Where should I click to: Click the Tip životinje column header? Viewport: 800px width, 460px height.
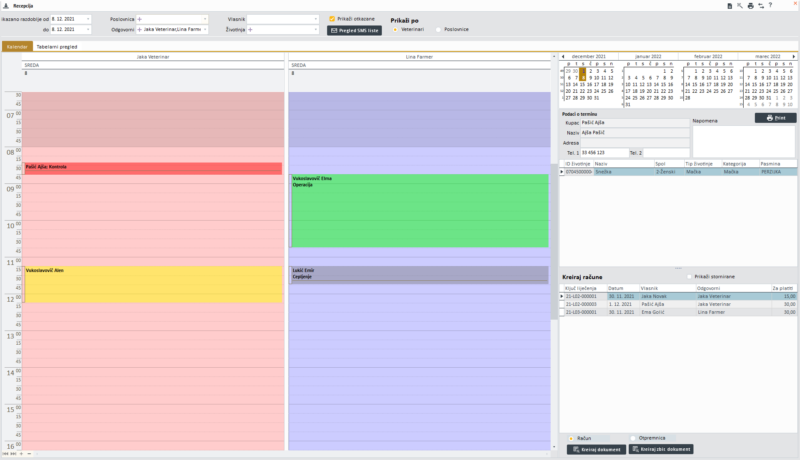[x=703, y=164]
